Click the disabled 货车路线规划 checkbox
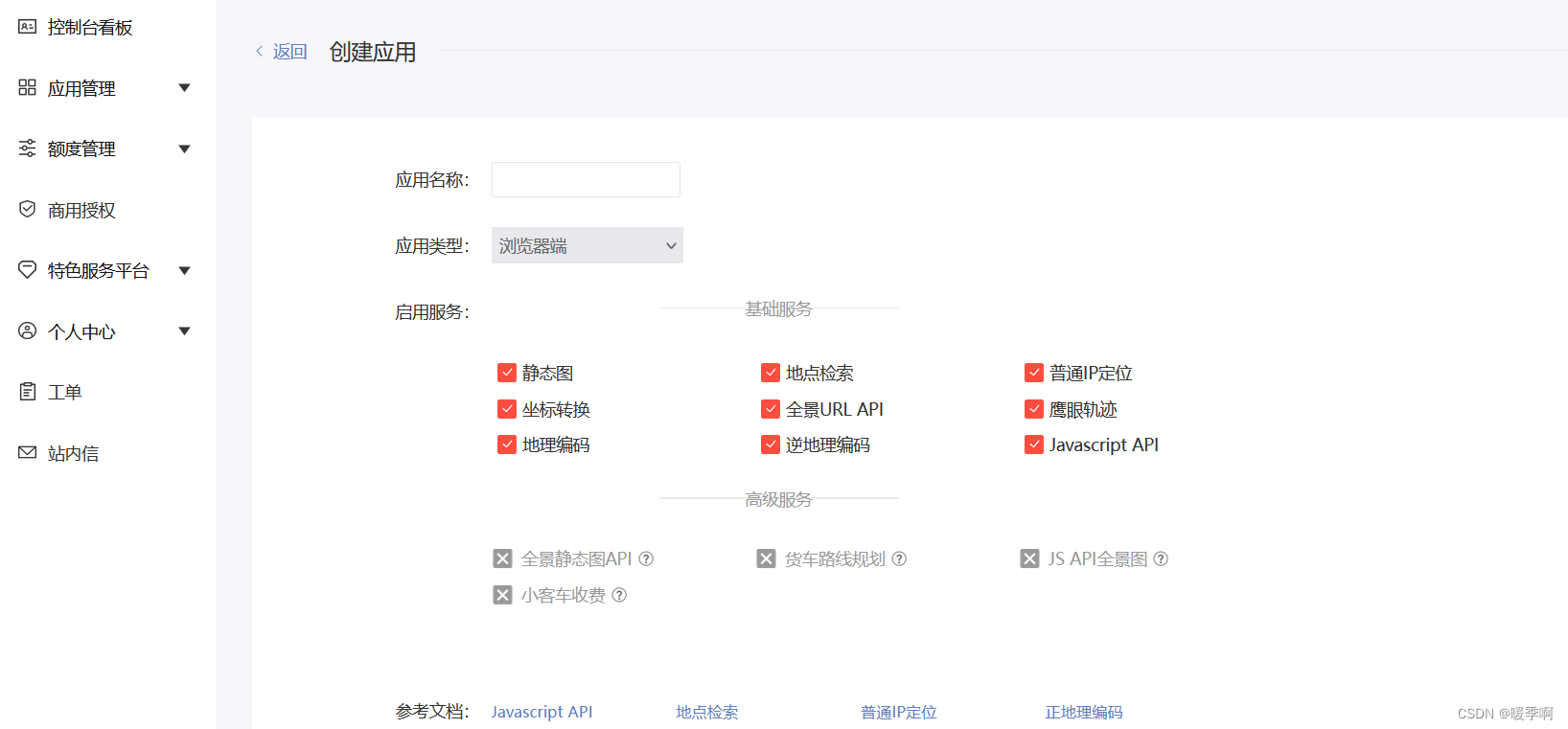Screen dimensions: 1568x729 click(x=766, y=558)
